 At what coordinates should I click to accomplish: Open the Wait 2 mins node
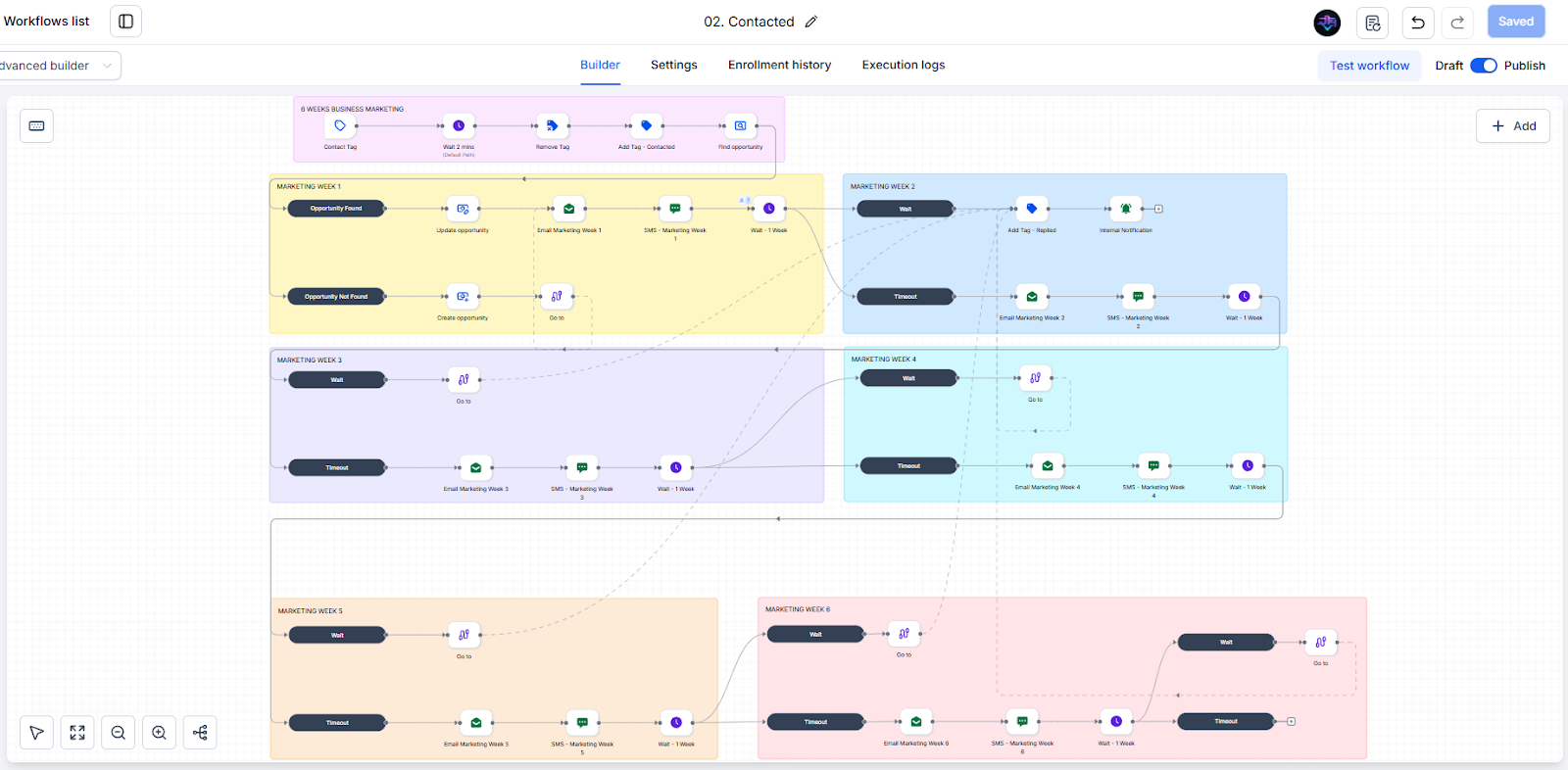pyautogui.click(x=459, y=125)
